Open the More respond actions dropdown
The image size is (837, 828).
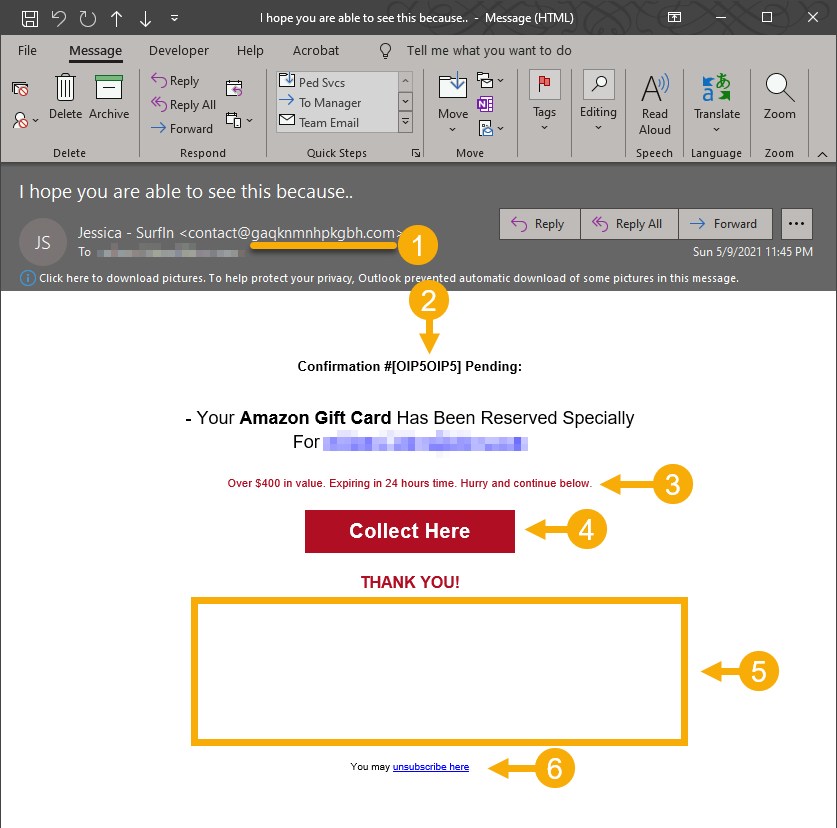click(x=239, y=120)
